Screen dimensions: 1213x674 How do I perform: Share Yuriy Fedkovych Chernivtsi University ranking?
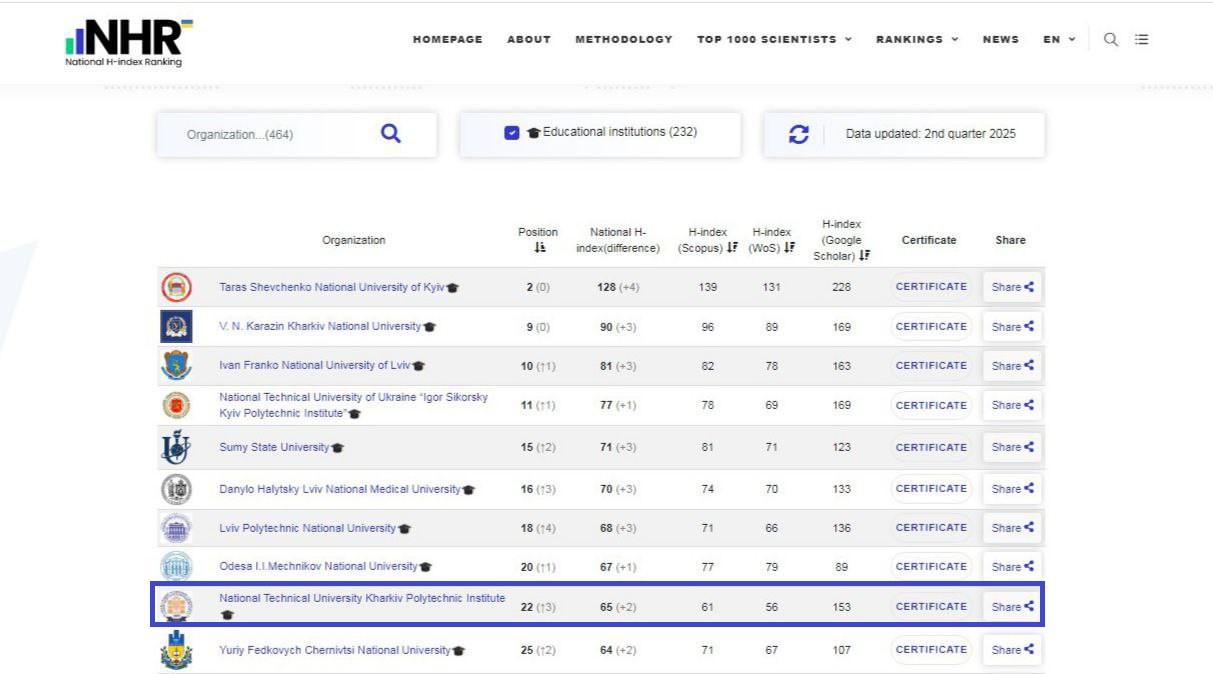[1012, 650]
